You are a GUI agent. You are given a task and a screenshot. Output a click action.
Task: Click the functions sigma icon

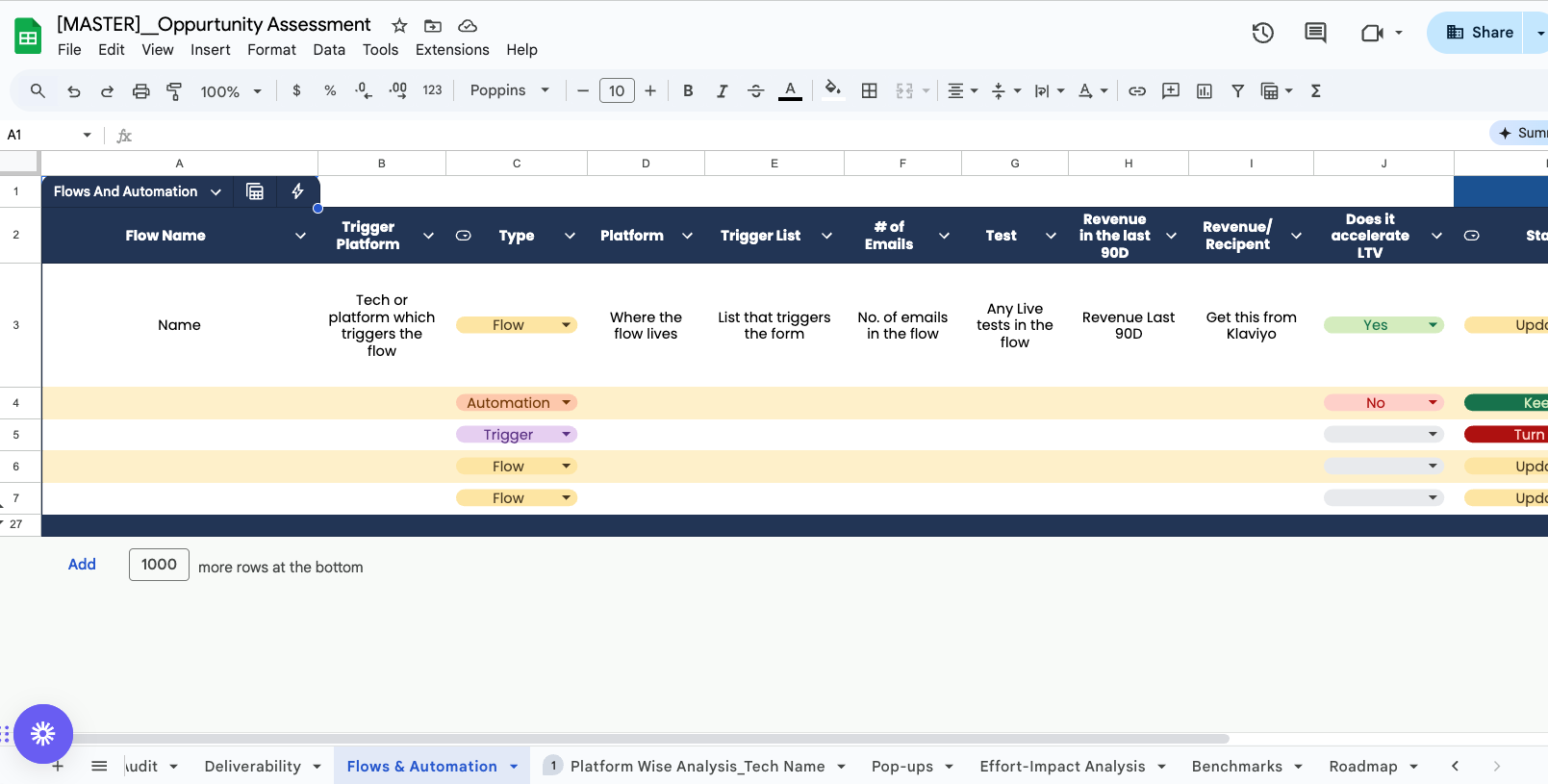(x=1316, y=90)
